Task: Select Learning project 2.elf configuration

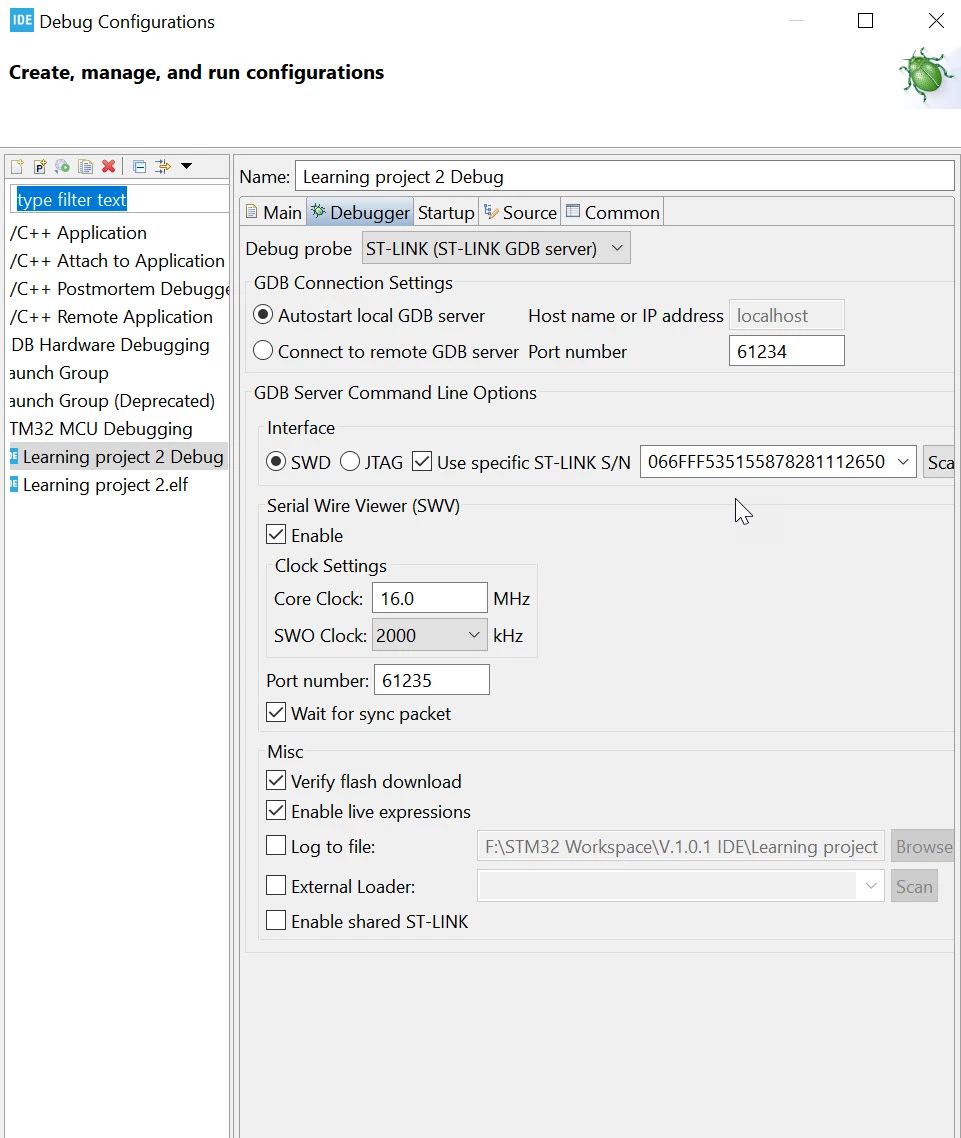Action: (x=105, y=485)
